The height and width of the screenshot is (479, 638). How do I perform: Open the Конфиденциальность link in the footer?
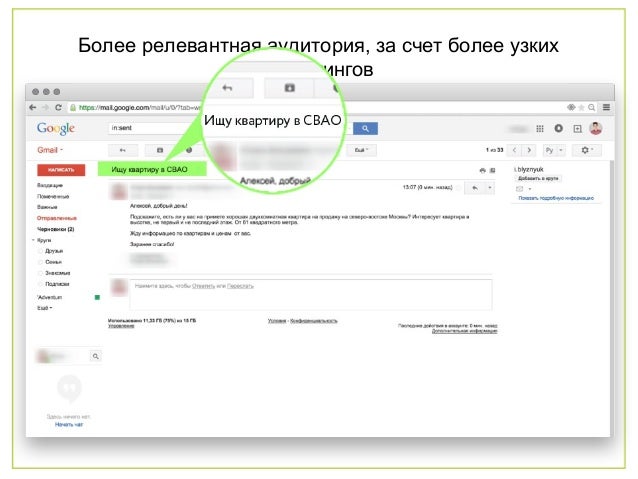point(314,321)
